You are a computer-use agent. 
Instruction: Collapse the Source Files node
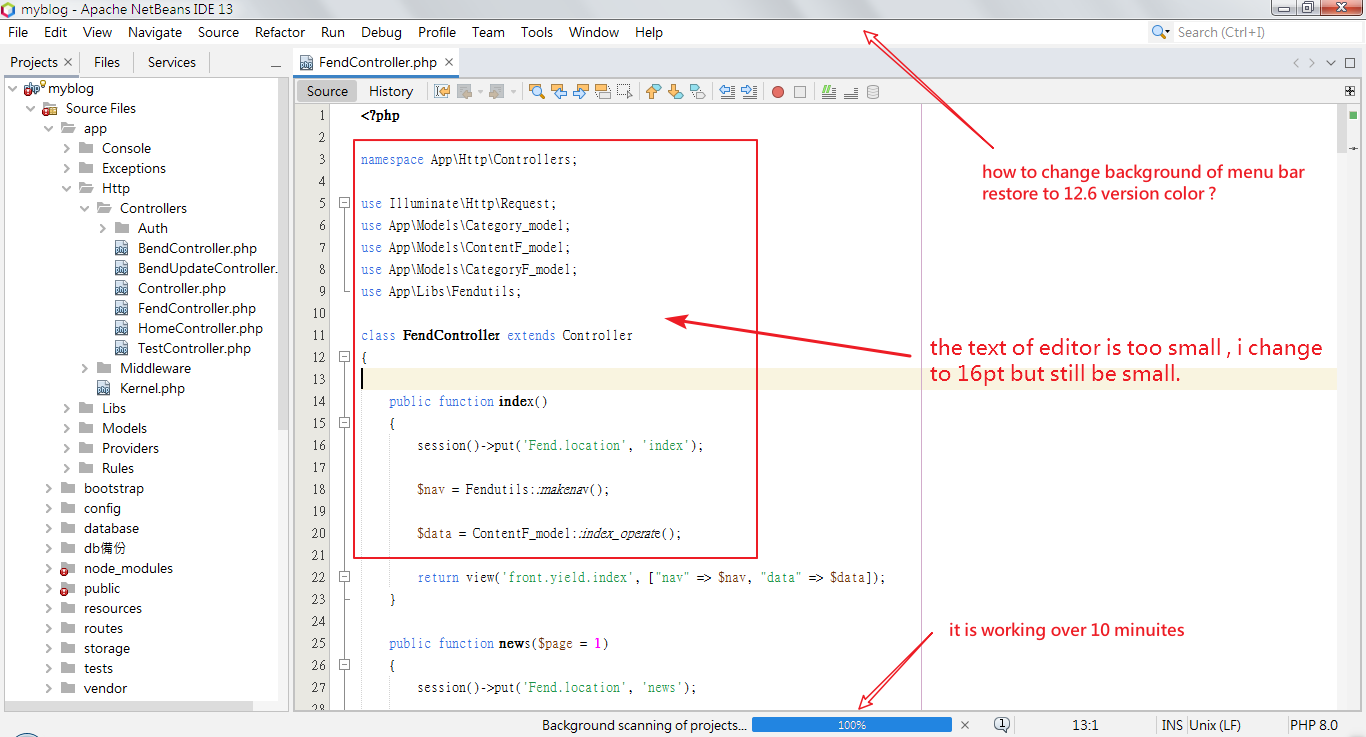coord(30,108)
